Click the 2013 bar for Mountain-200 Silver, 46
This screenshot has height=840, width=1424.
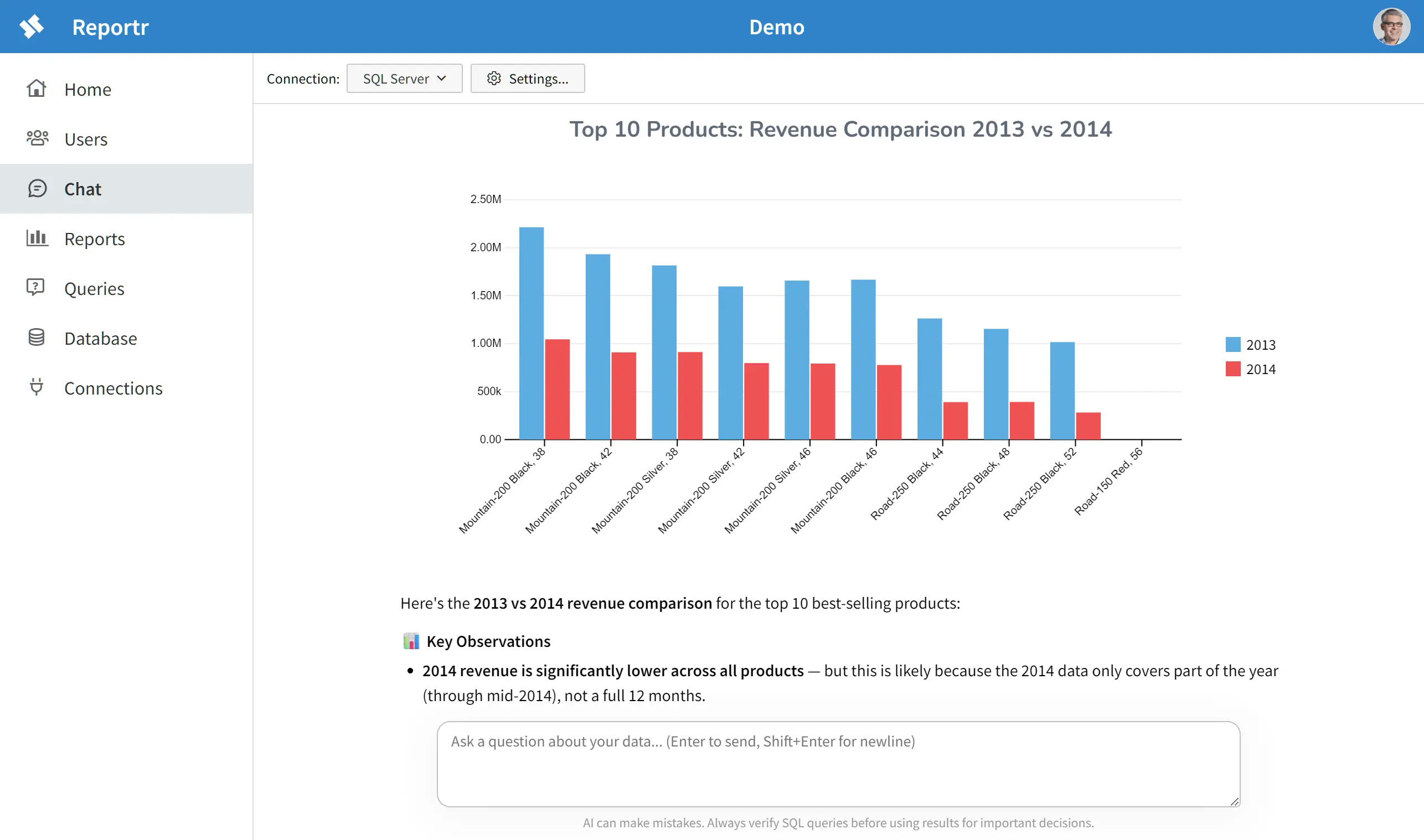(797, 360)
